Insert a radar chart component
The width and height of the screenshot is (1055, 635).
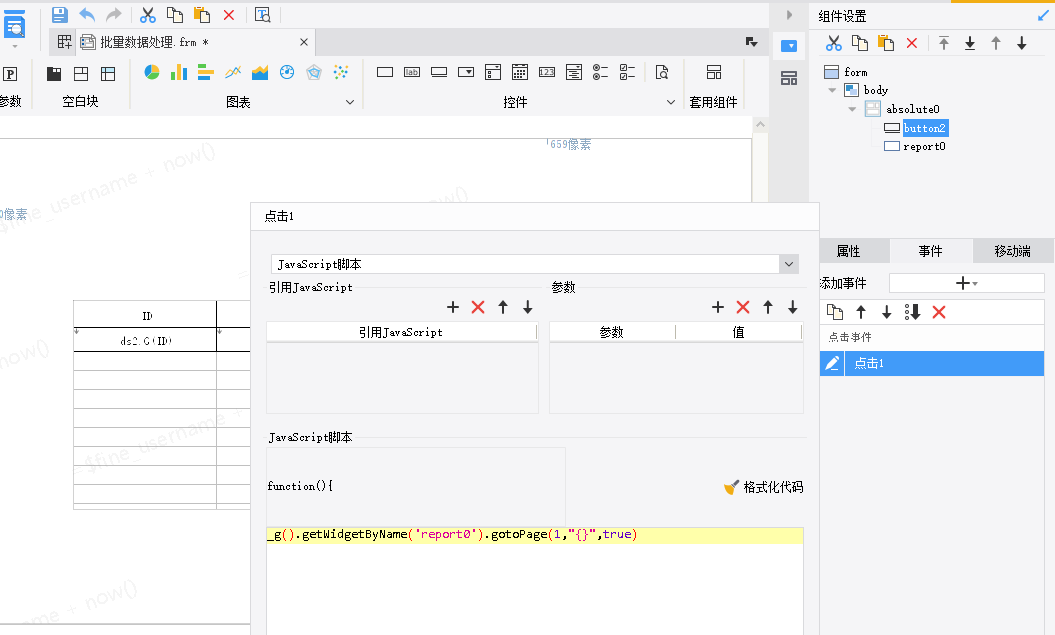314,73
